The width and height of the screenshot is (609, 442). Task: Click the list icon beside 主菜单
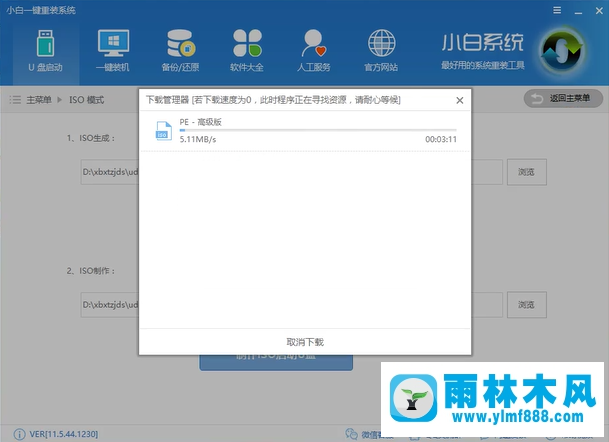click(15, 100)
